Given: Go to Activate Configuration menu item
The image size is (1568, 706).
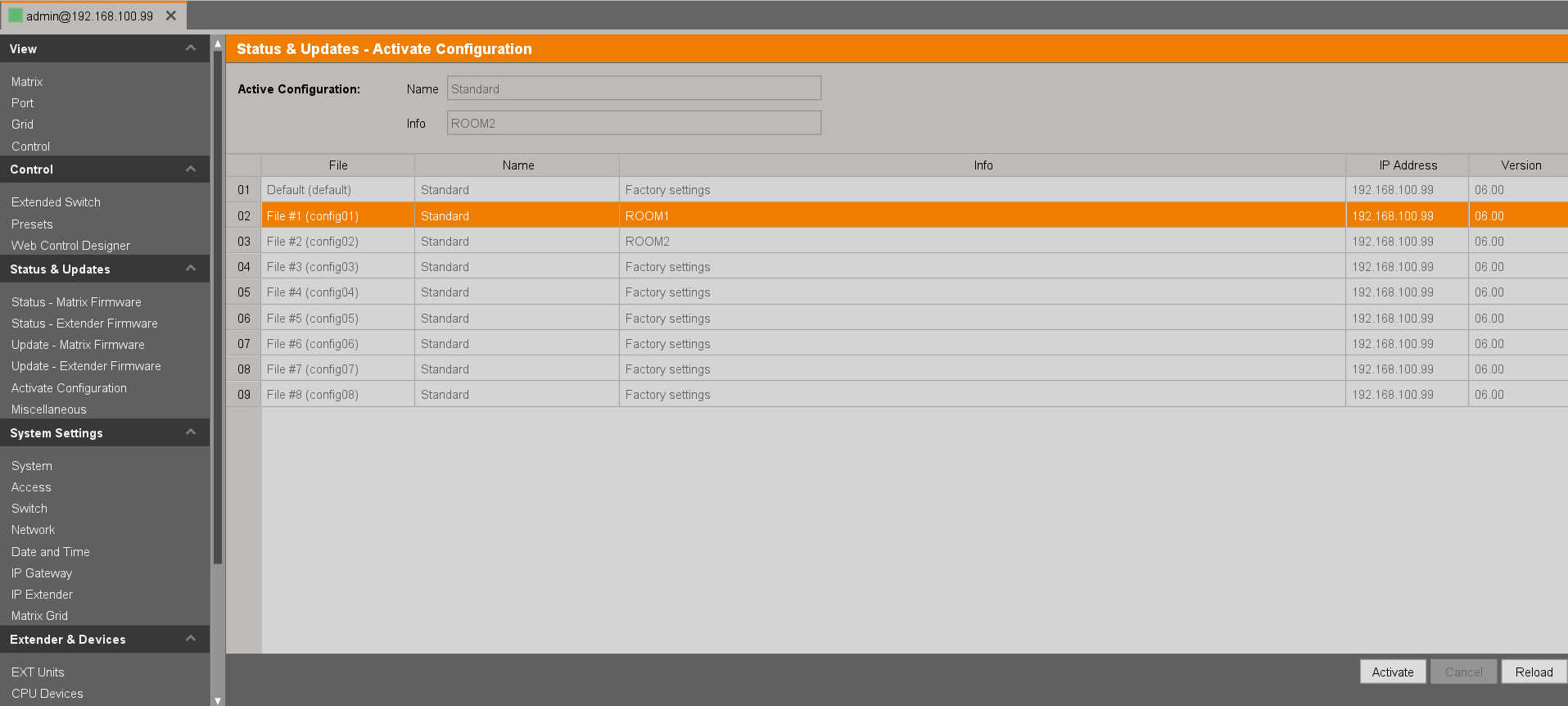Looking at the screenshot, I should pyautogui.click(x=69, y=388).
